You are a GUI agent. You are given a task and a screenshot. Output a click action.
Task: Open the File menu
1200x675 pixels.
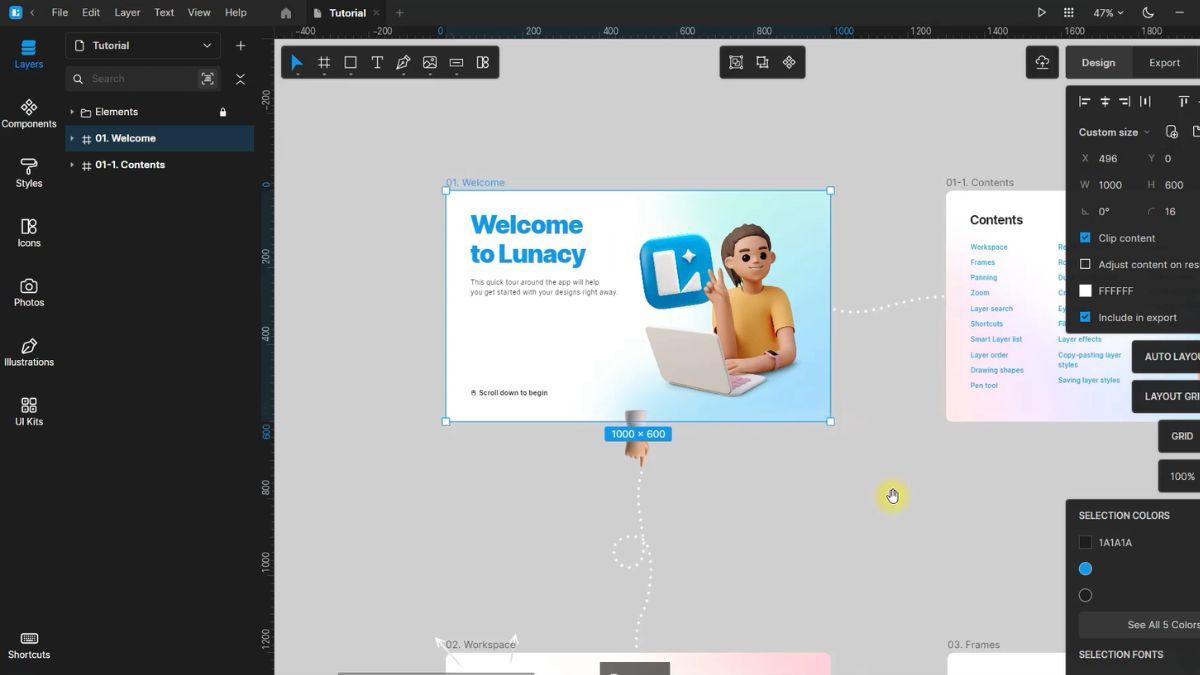(x=60, y=13)
